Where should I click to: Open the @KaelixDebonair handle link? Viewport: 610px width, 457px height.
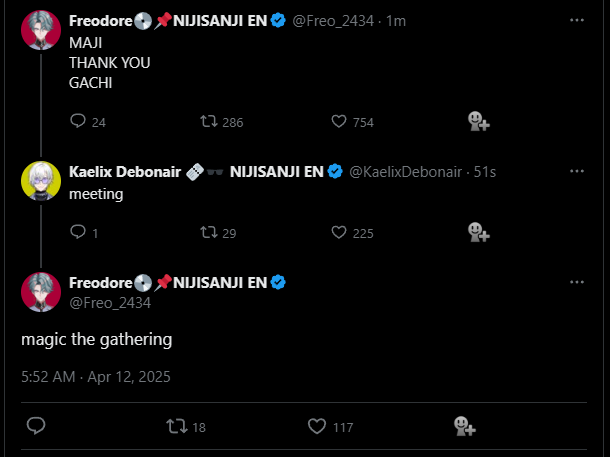[x=405, y=172]
